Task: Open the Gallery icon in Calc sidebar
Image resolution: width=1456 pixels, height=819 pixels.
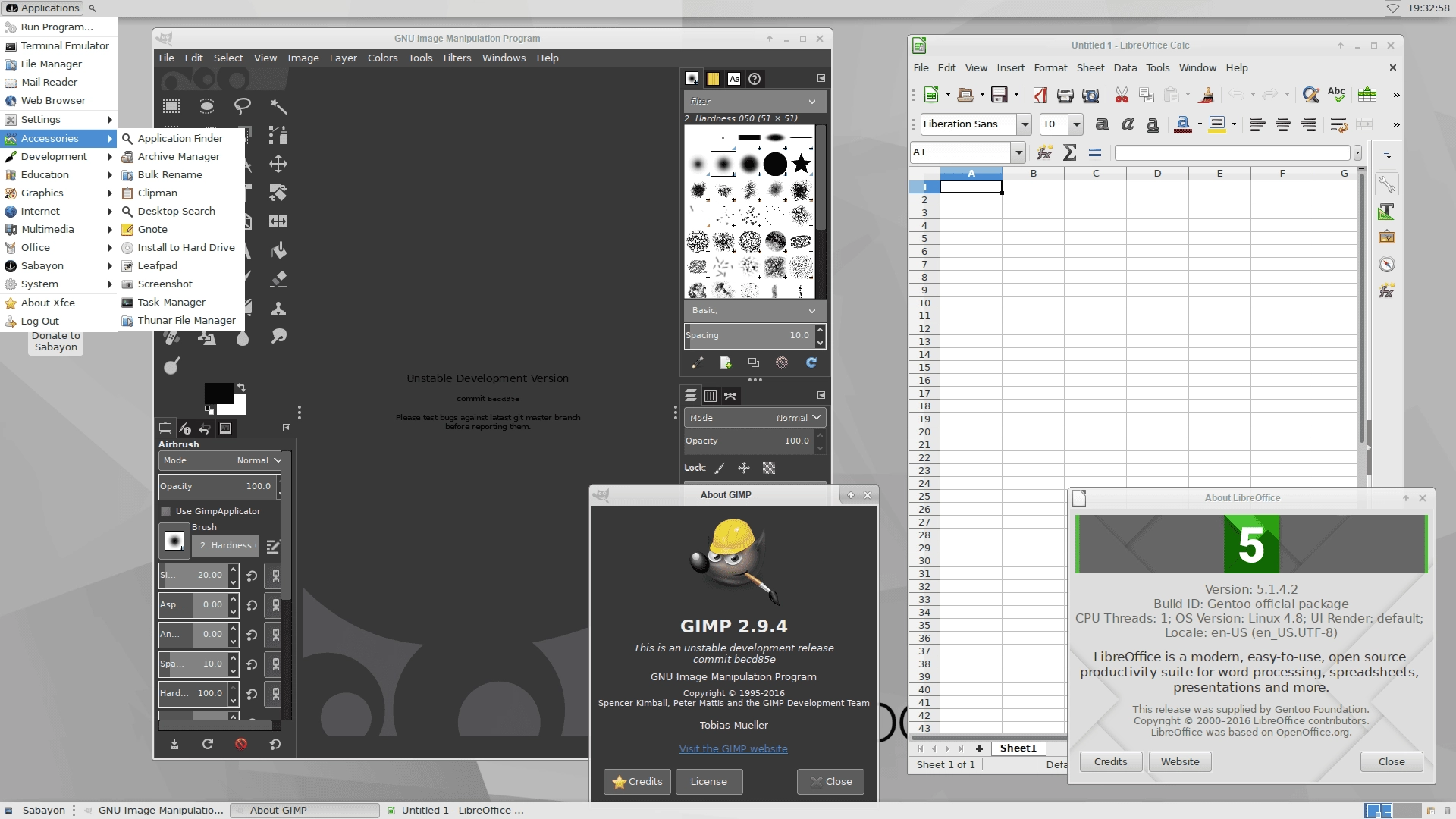Action: 1387,237
